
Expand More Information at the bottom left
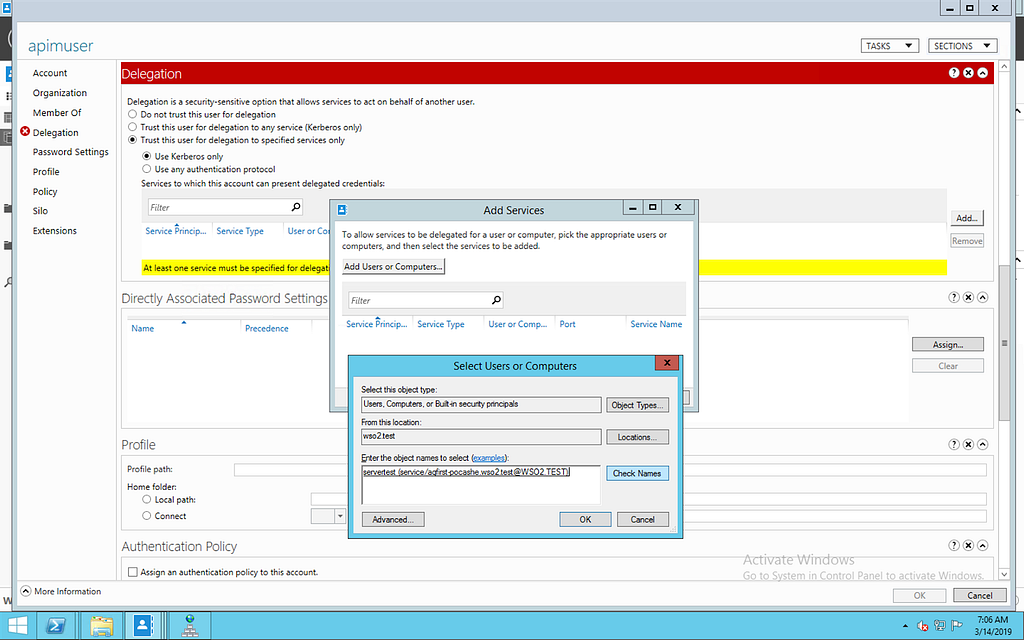pos(61,591)
